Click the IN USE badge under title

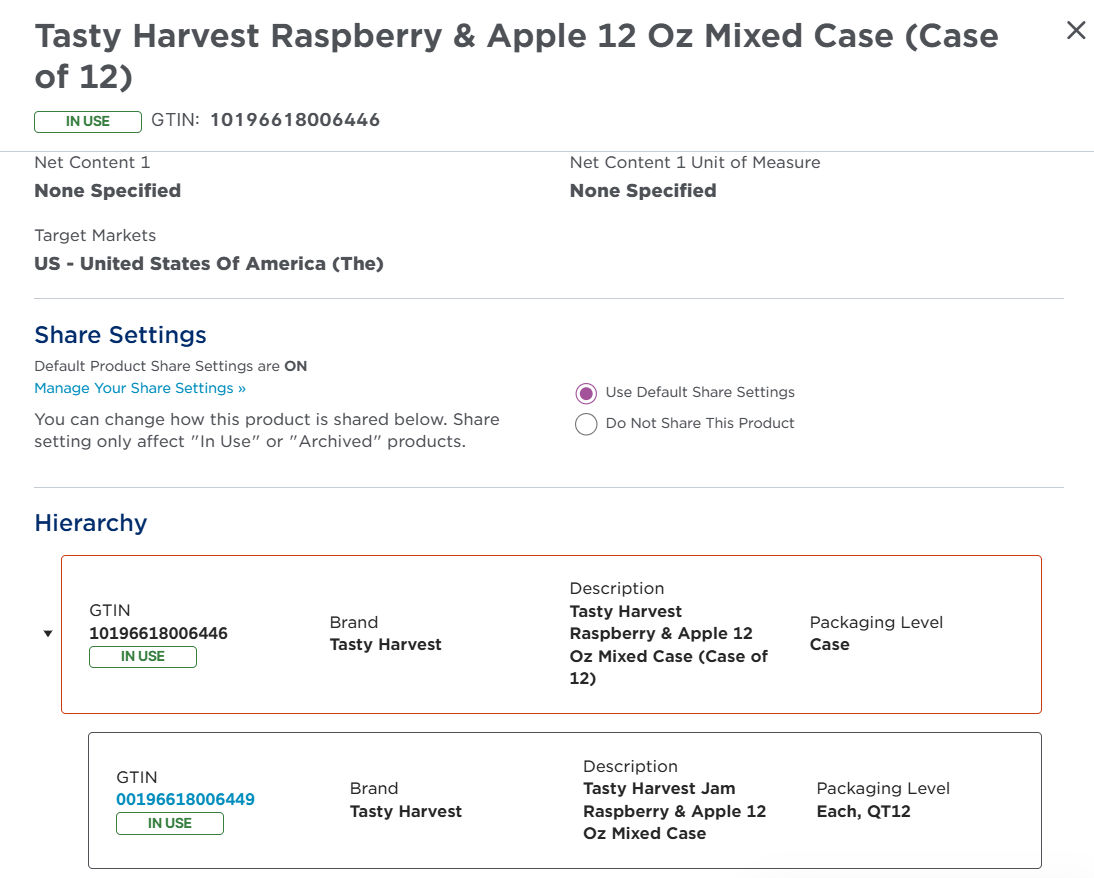pos(88,121)
